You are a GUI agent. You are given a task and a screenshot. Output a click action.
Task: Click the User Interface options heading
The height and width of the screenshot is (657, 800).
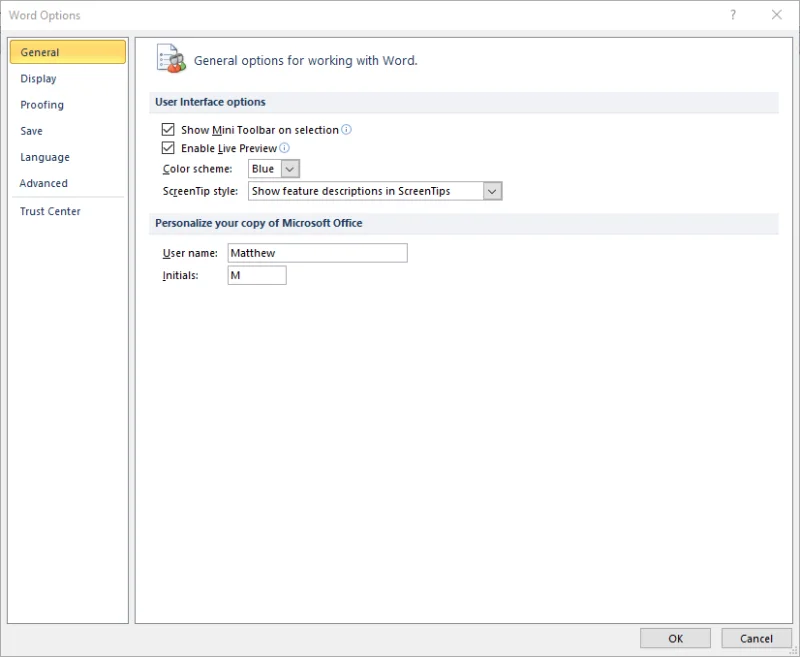(x=210, y=102)
